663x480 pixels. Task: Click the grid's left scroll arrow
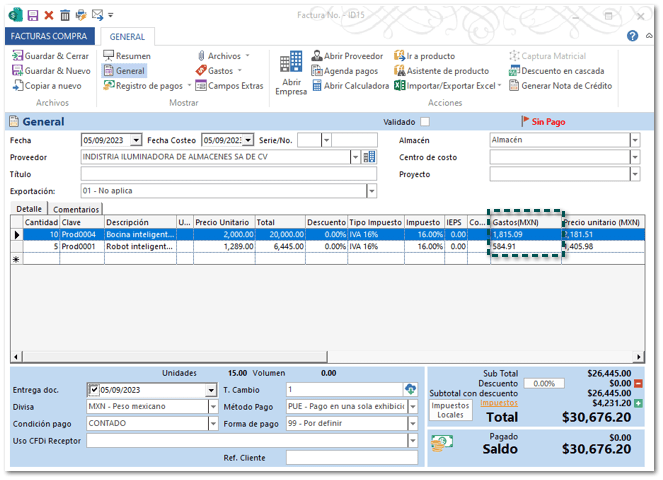point(16,357)
